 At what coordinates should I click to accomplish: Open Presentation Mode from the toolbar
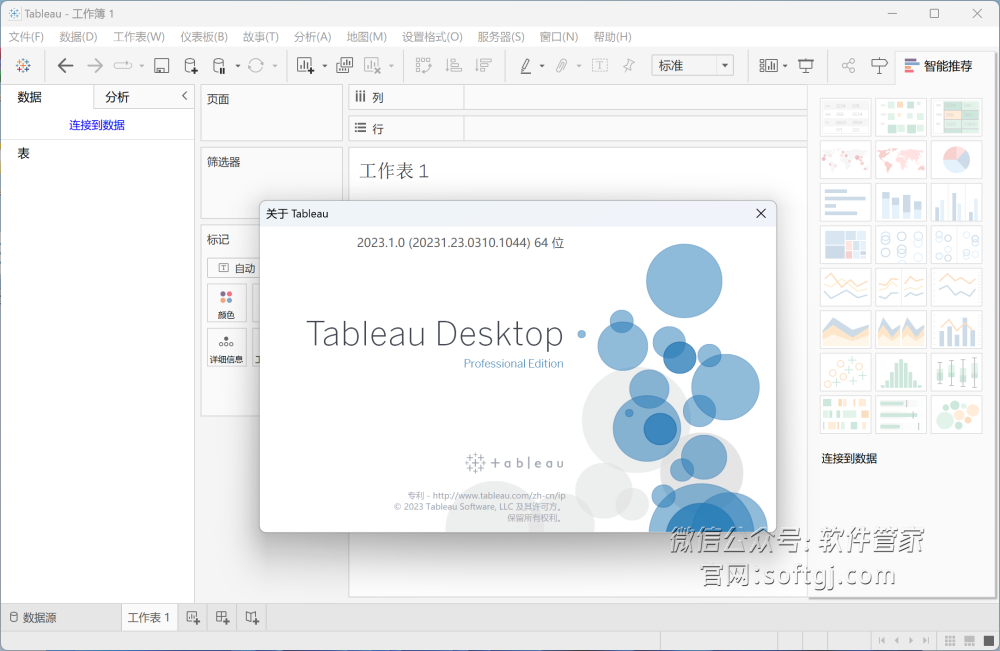coord(806,65)
